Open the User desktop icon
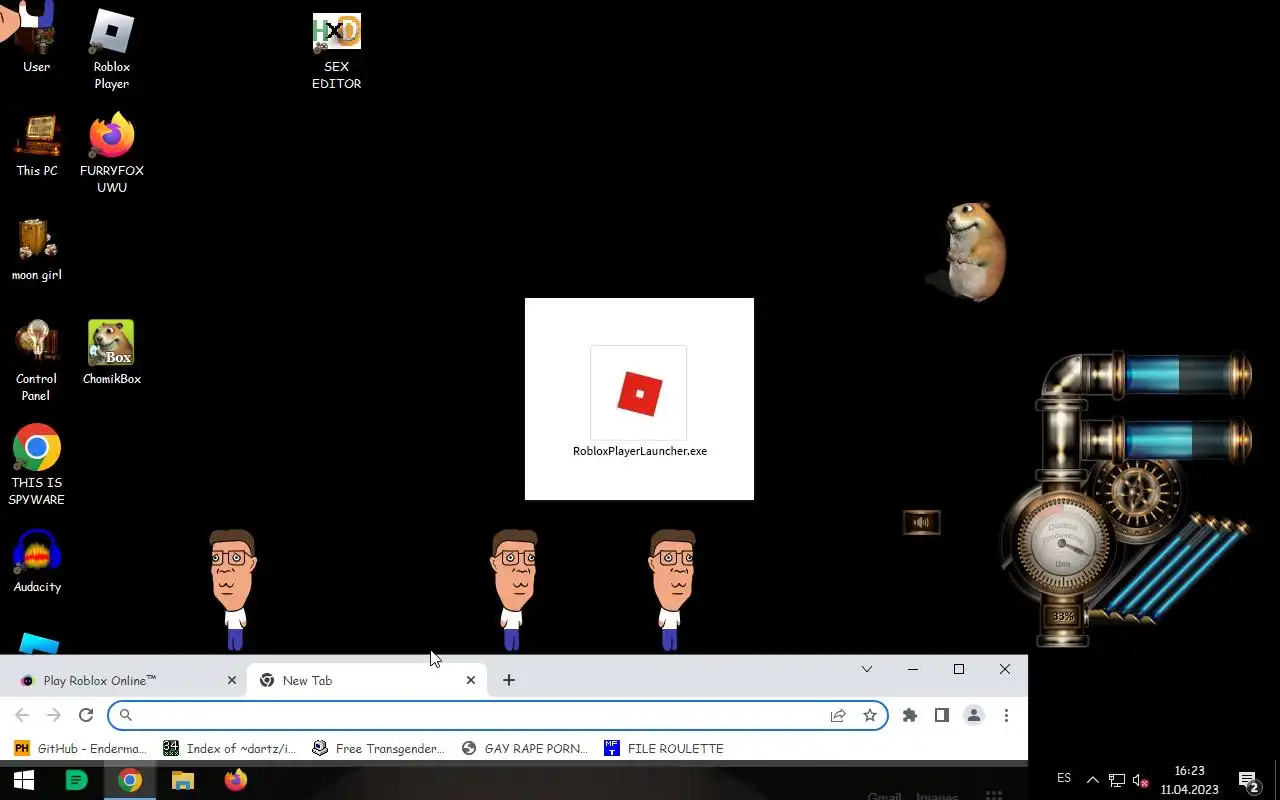Viewport: 1280px width, 800px height. pos(37,38)
